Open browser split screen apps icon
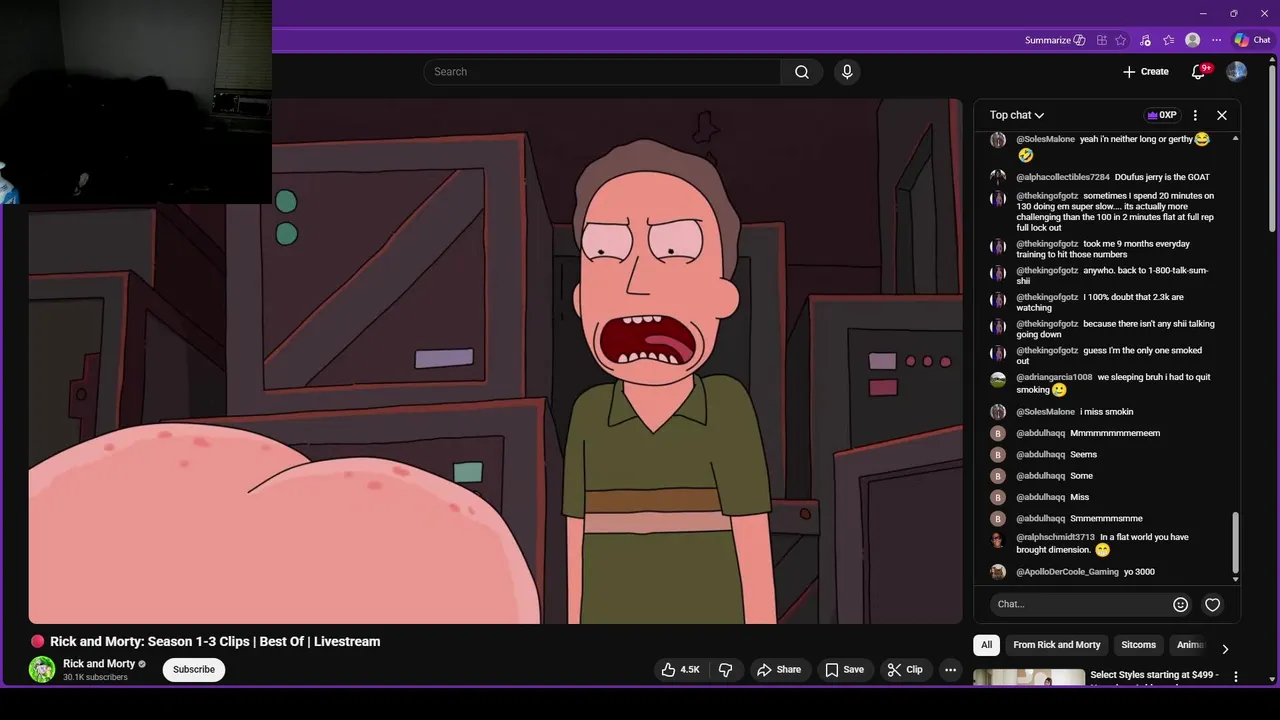1280x720 pixels. [1101, 40]
